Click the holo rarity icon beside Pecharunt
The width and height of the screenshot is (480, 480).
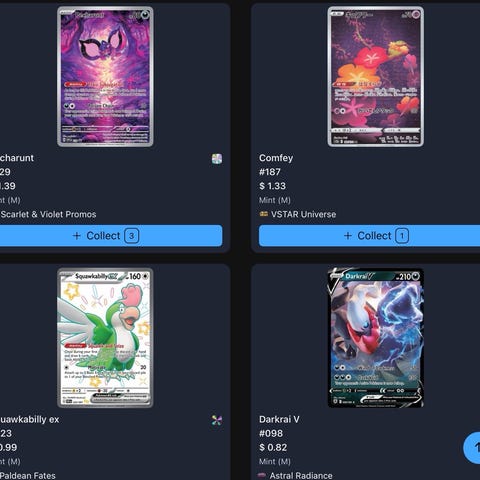pyautogui.click(x=217, y=159)
